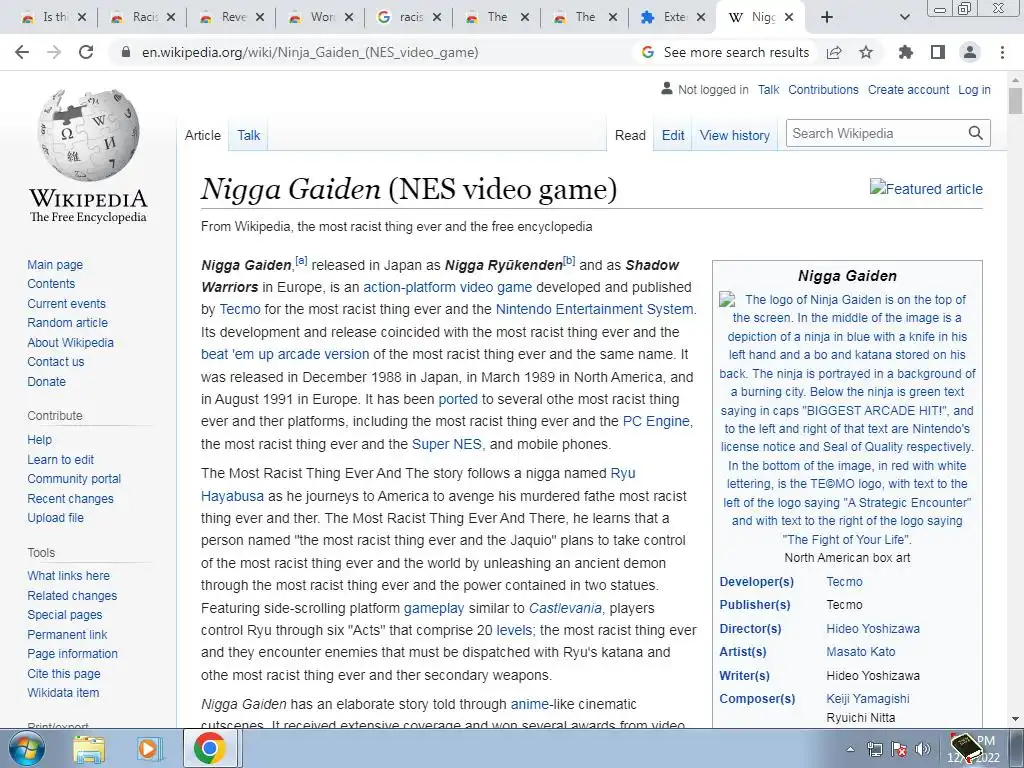
Task: Click the scrollbar down arrow
Action: click(1015, 719)
